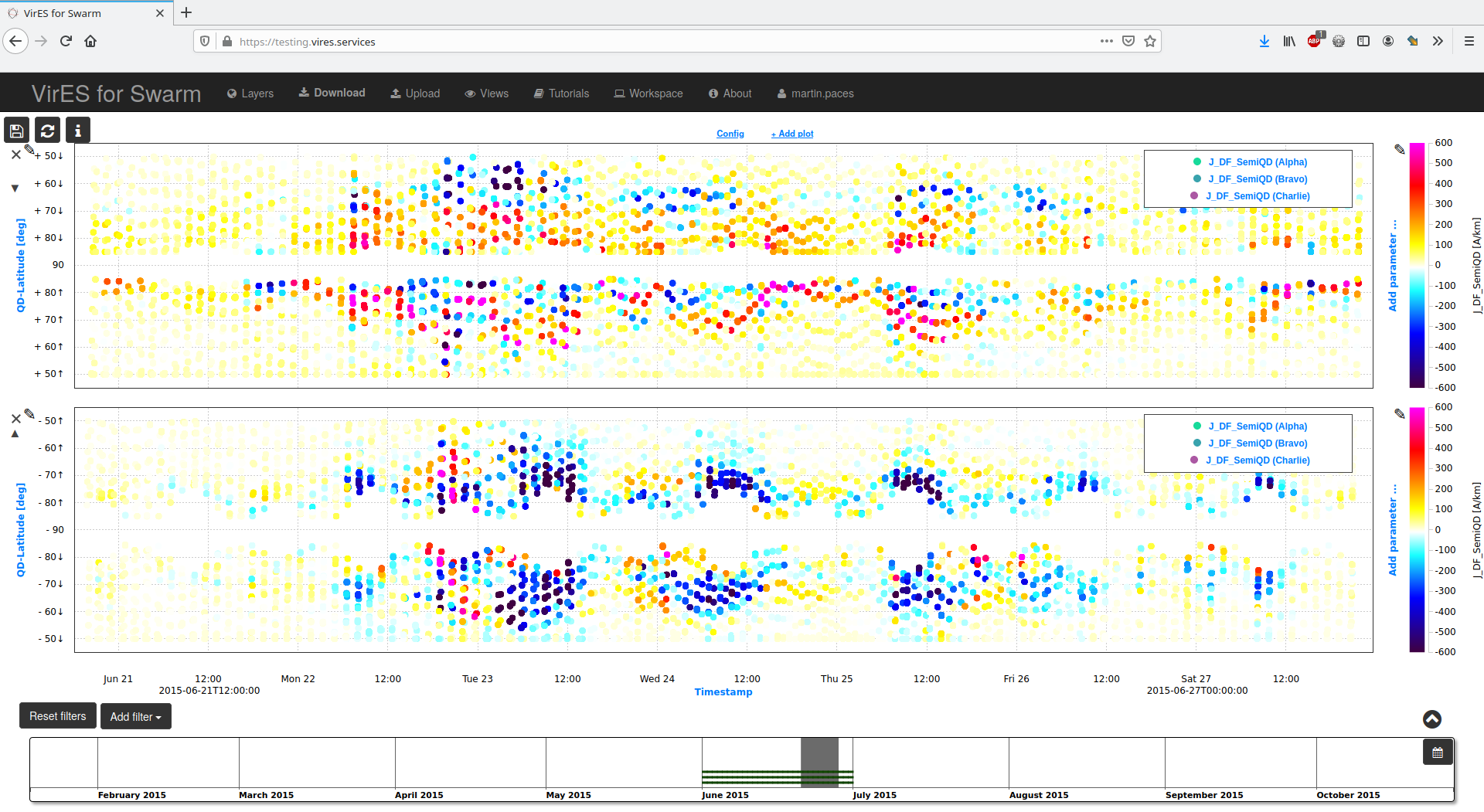The width and height of the screenshot is (1484, 812).
Task: Toggle J_DF_SemiQD (Alpha) in the top legend
Action: coord(1258,162)
